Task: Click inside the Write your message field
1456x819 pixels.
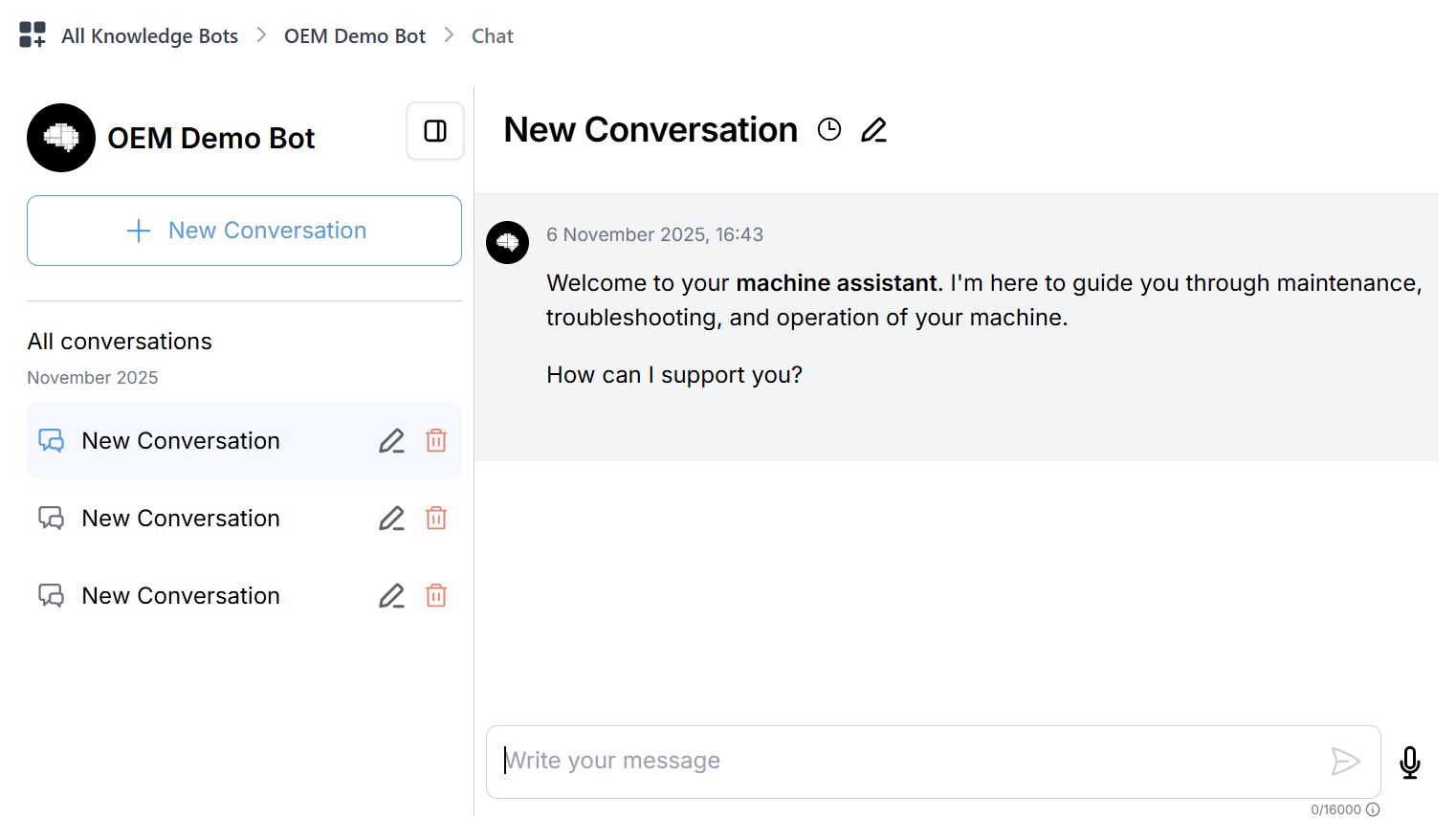Action: [861, 762]
